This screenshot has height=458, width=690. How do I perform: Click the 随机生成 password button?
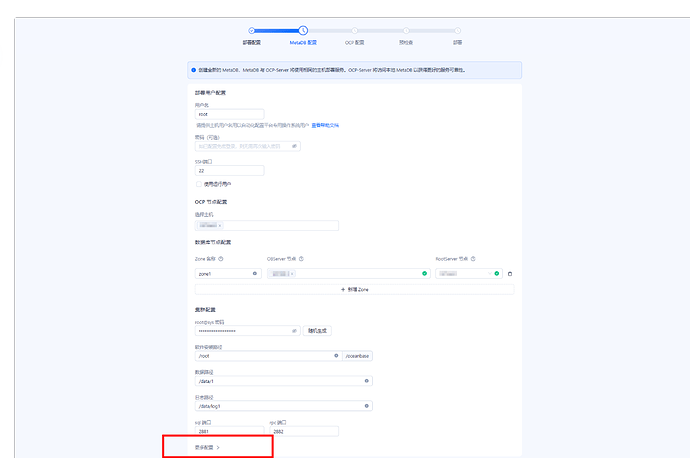317,331
